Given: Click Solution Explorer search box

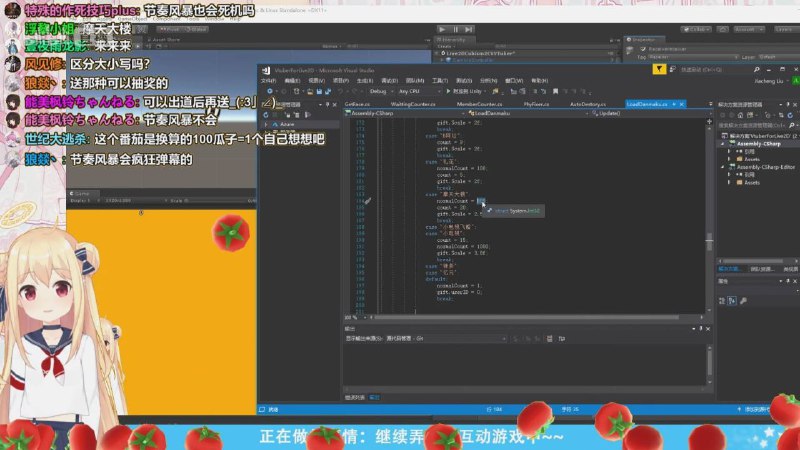Looking at the screenshot, I should point(756,126).
